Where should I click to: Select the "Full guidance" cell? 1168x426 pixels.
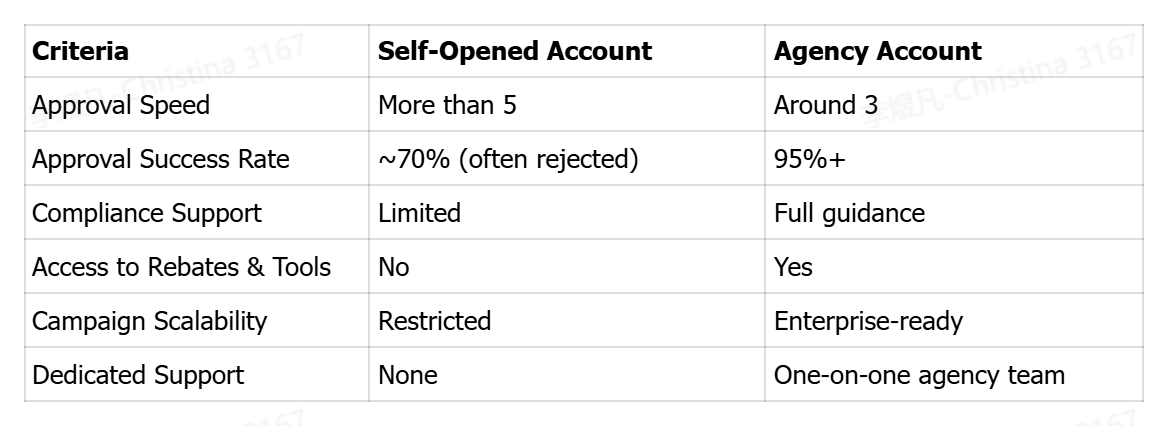click(849, 213)
